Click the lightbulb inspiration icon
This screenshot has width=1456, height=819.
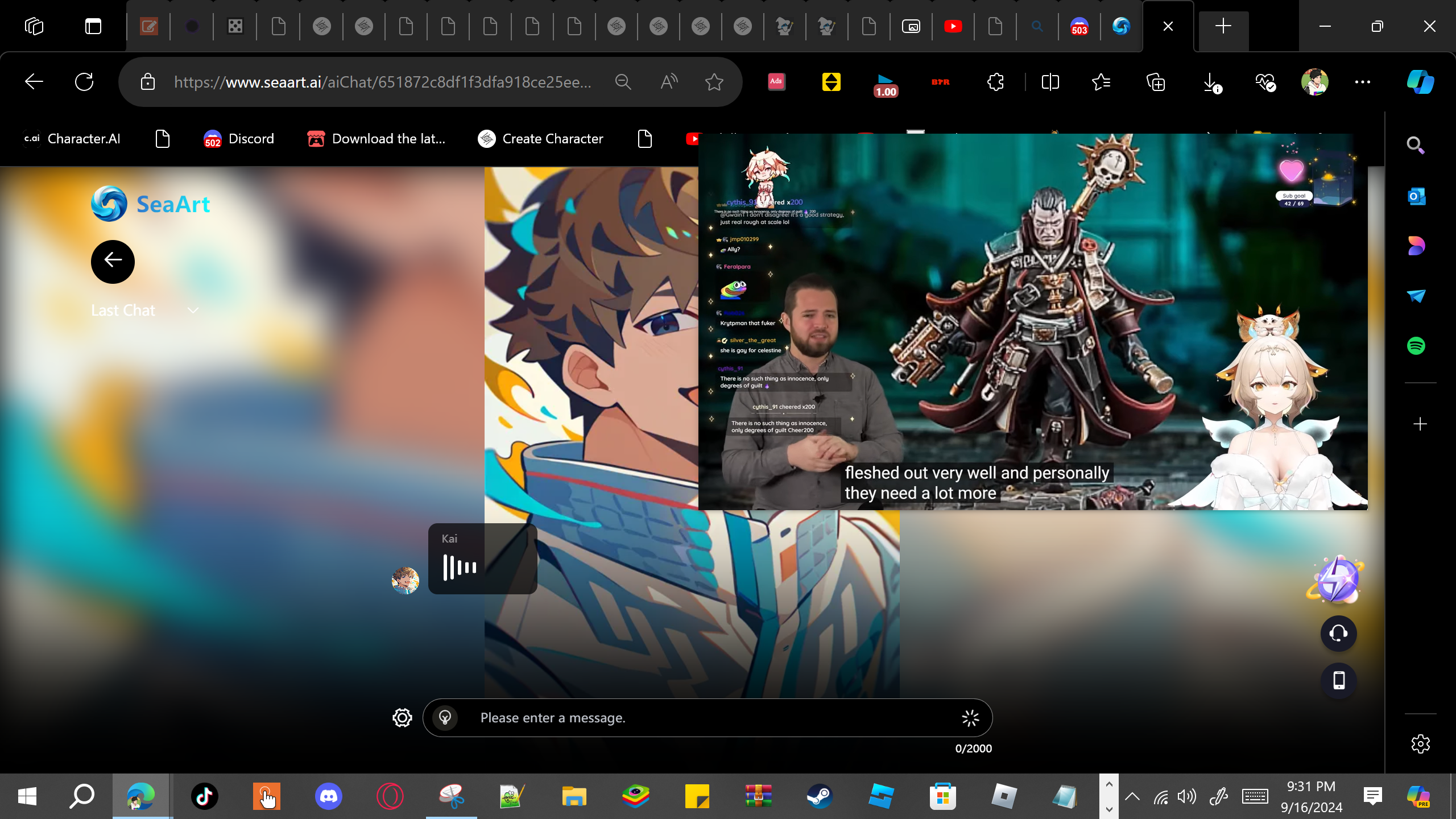[445, 718]
